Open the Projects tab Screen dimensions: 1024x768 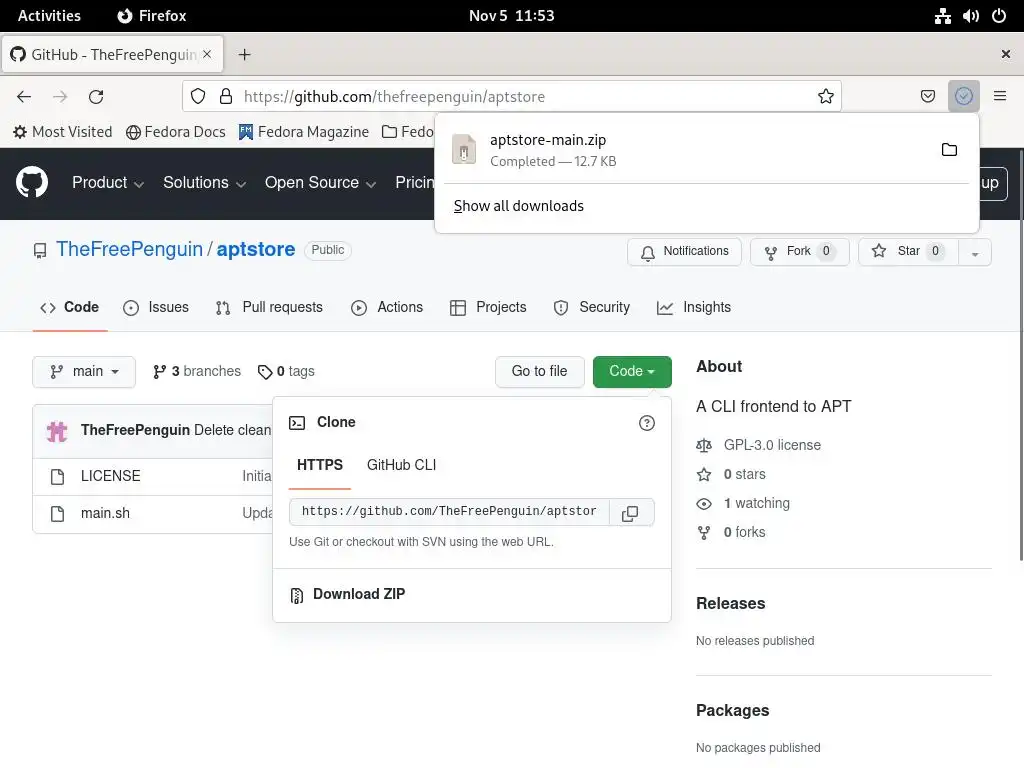pos(488,308)
